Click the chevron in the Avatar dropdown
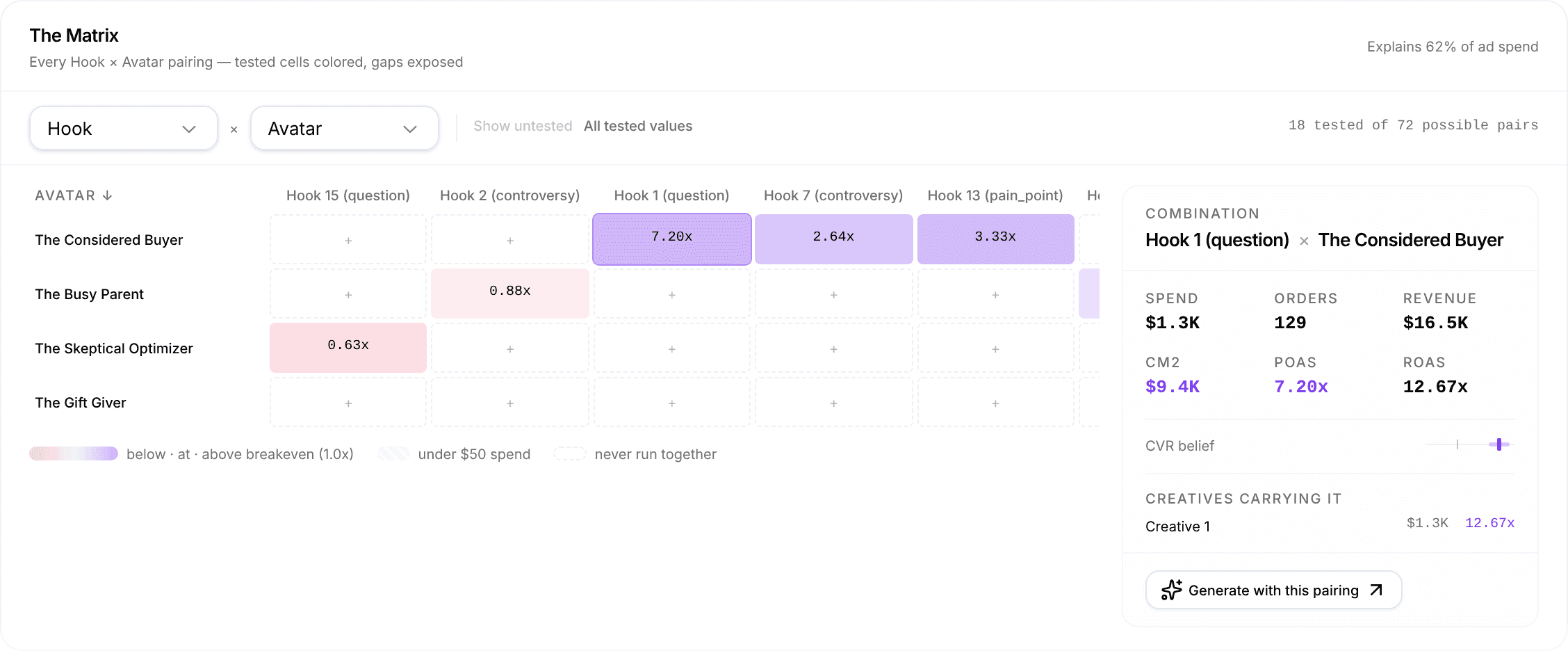This screenshot has height=651, width=1568. [x=410, y=129]
